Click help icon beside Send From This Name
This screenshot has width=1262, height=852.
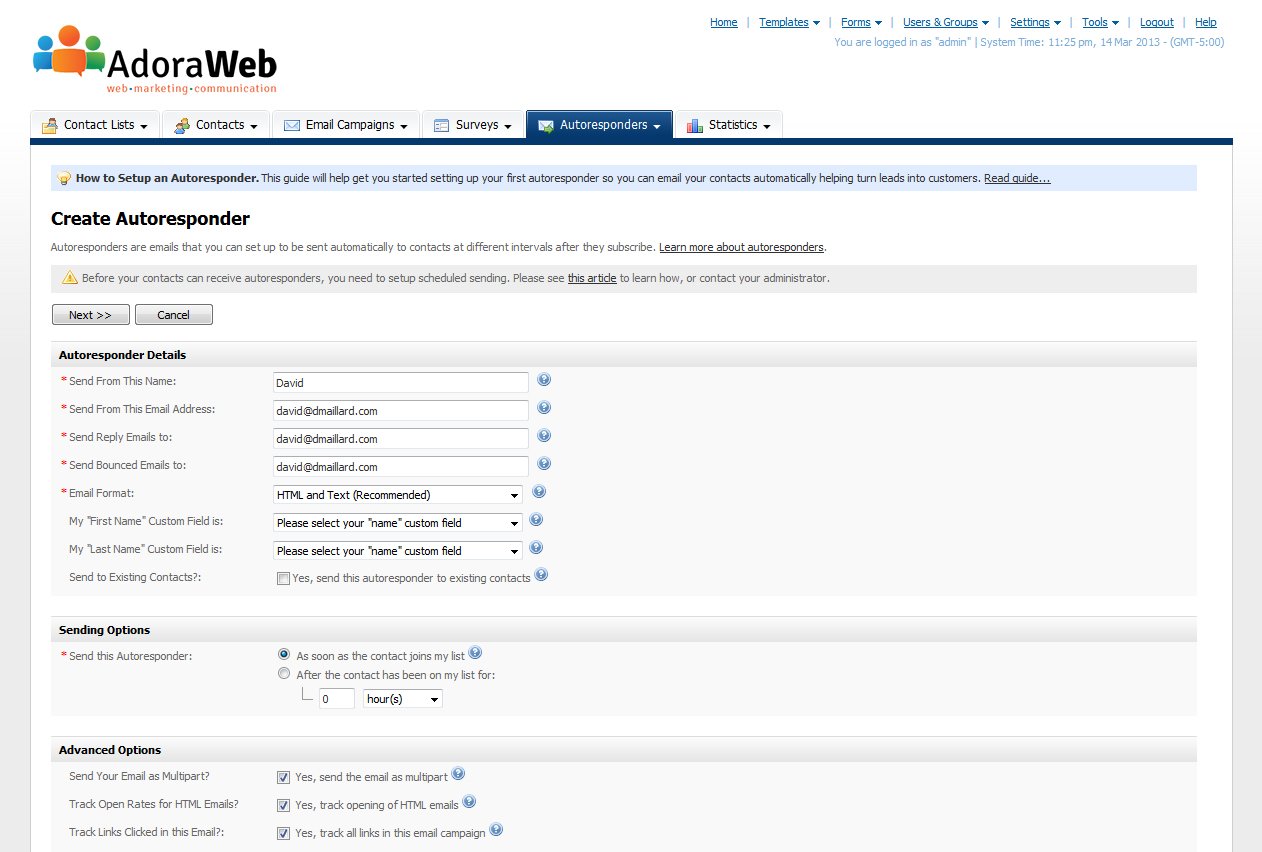click(544, 380)
